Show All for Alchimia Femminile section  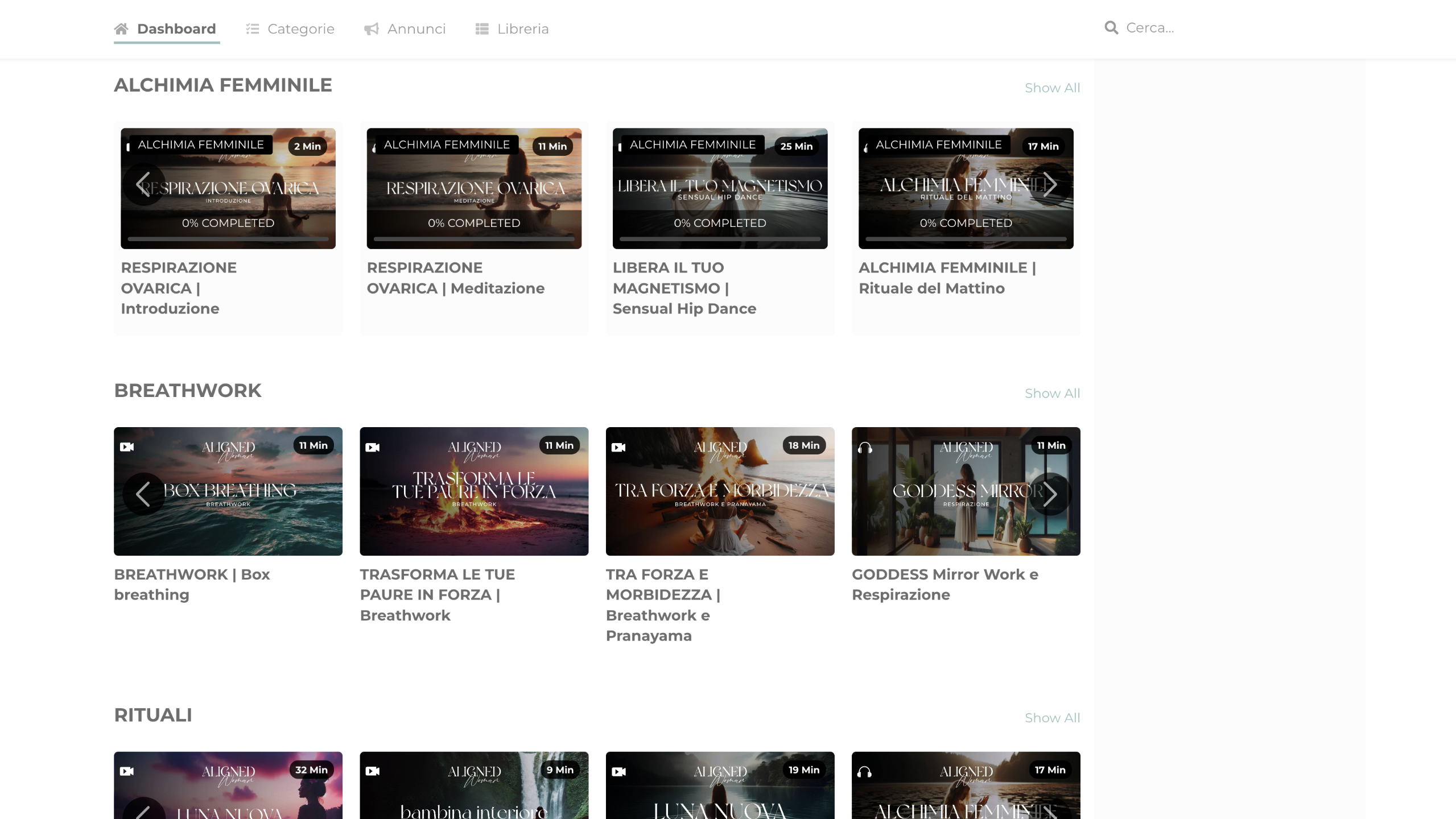1052,88
